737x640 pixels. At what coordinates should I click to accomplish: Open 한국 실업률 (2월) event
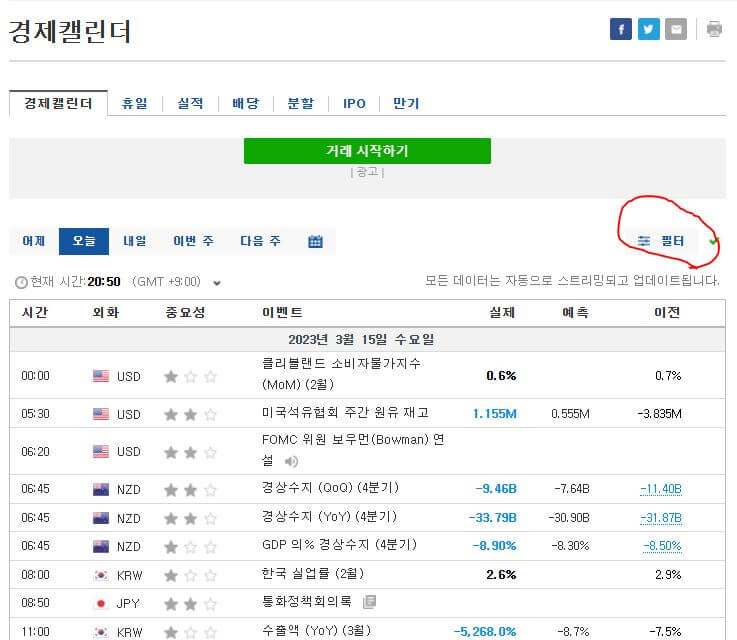coord(313,574)
